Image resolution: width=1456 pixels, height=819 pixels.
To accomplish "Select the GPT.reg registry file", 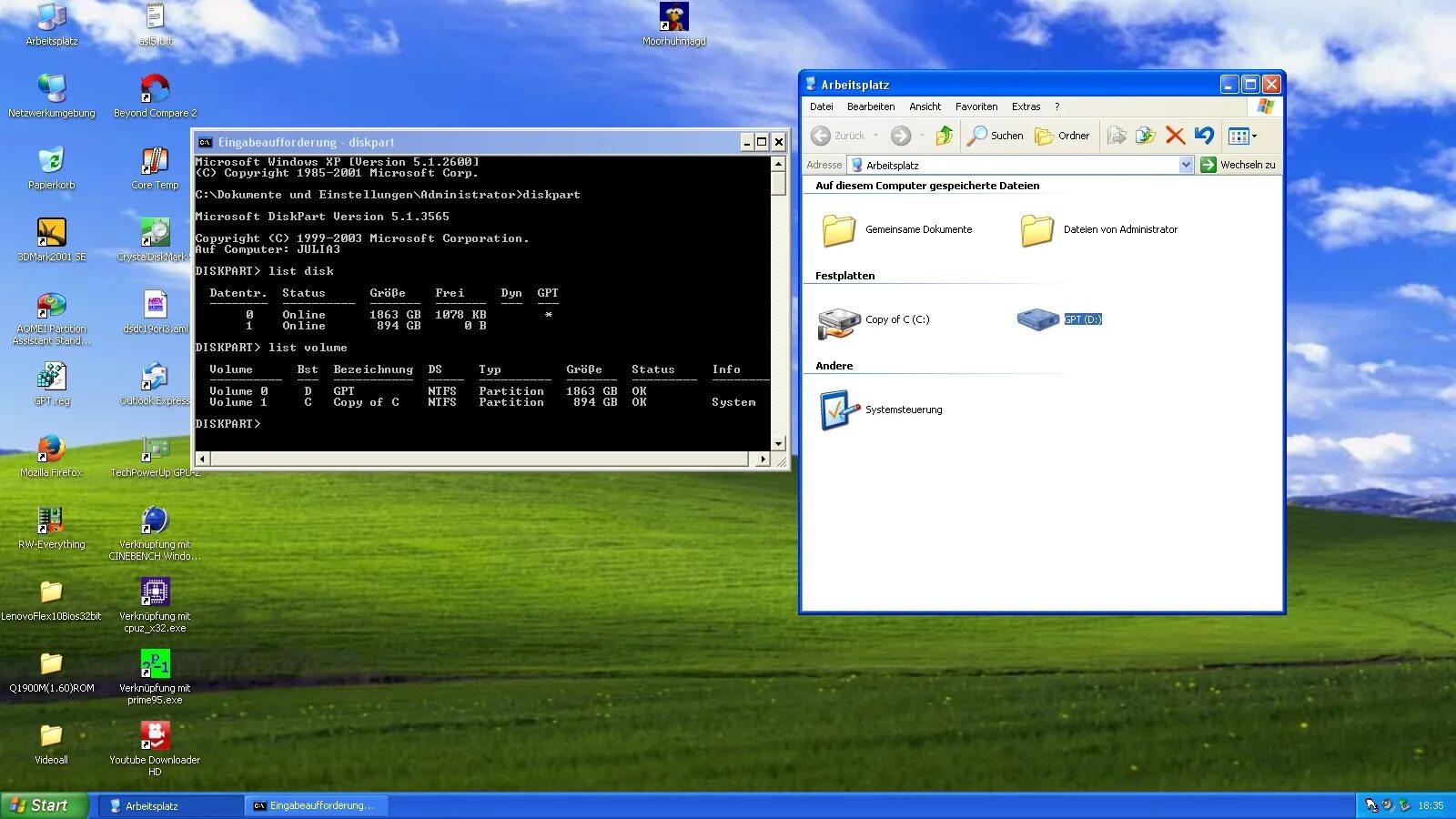I will [52, 384].
